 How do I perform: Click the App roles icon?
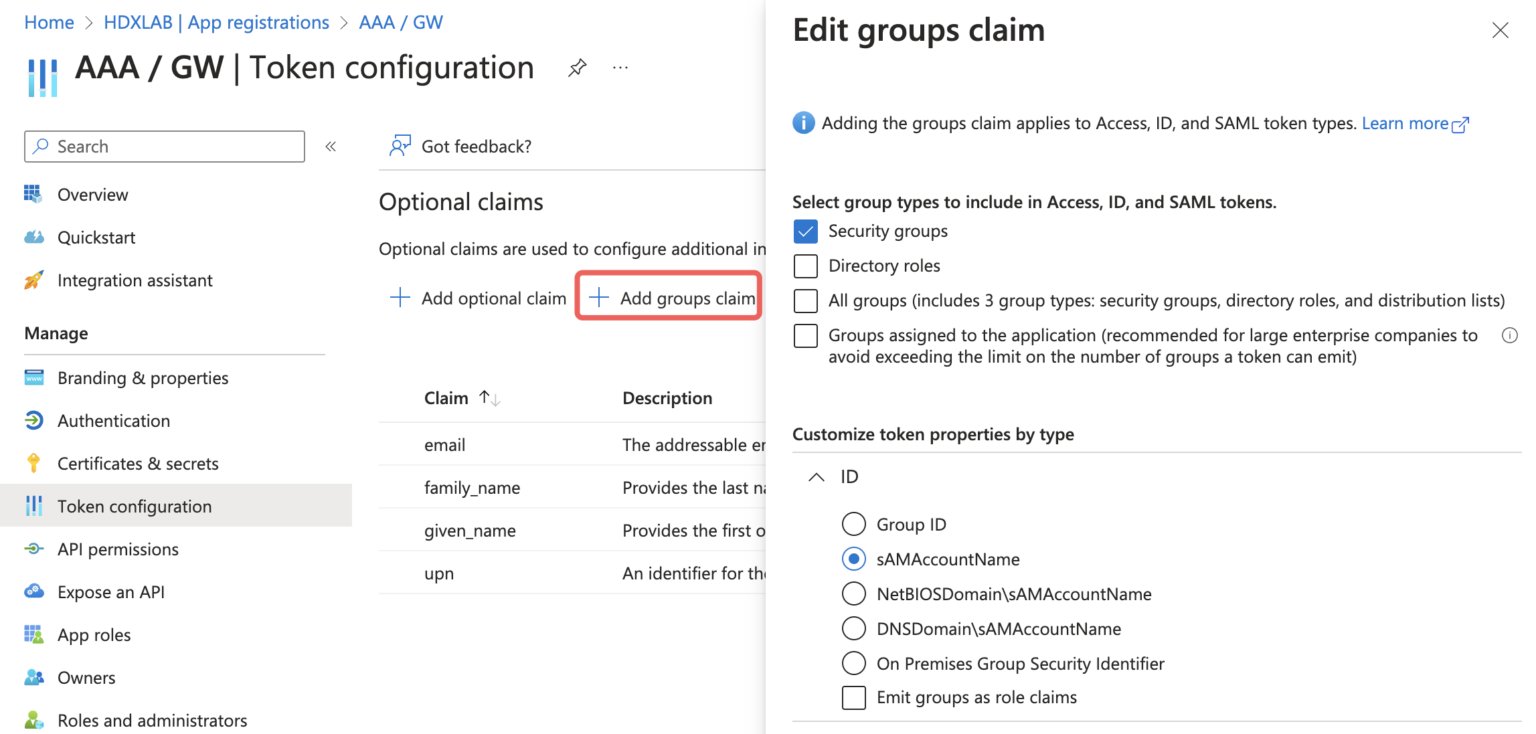pyautogui.click(x=35, y=634)
